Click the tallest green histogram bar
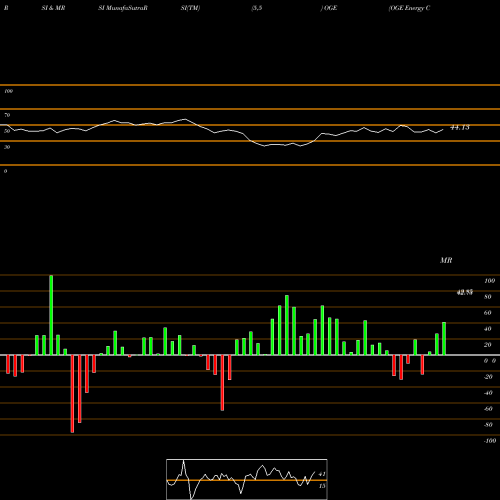This screenshot has width=500, height=500. click(51, 315)
